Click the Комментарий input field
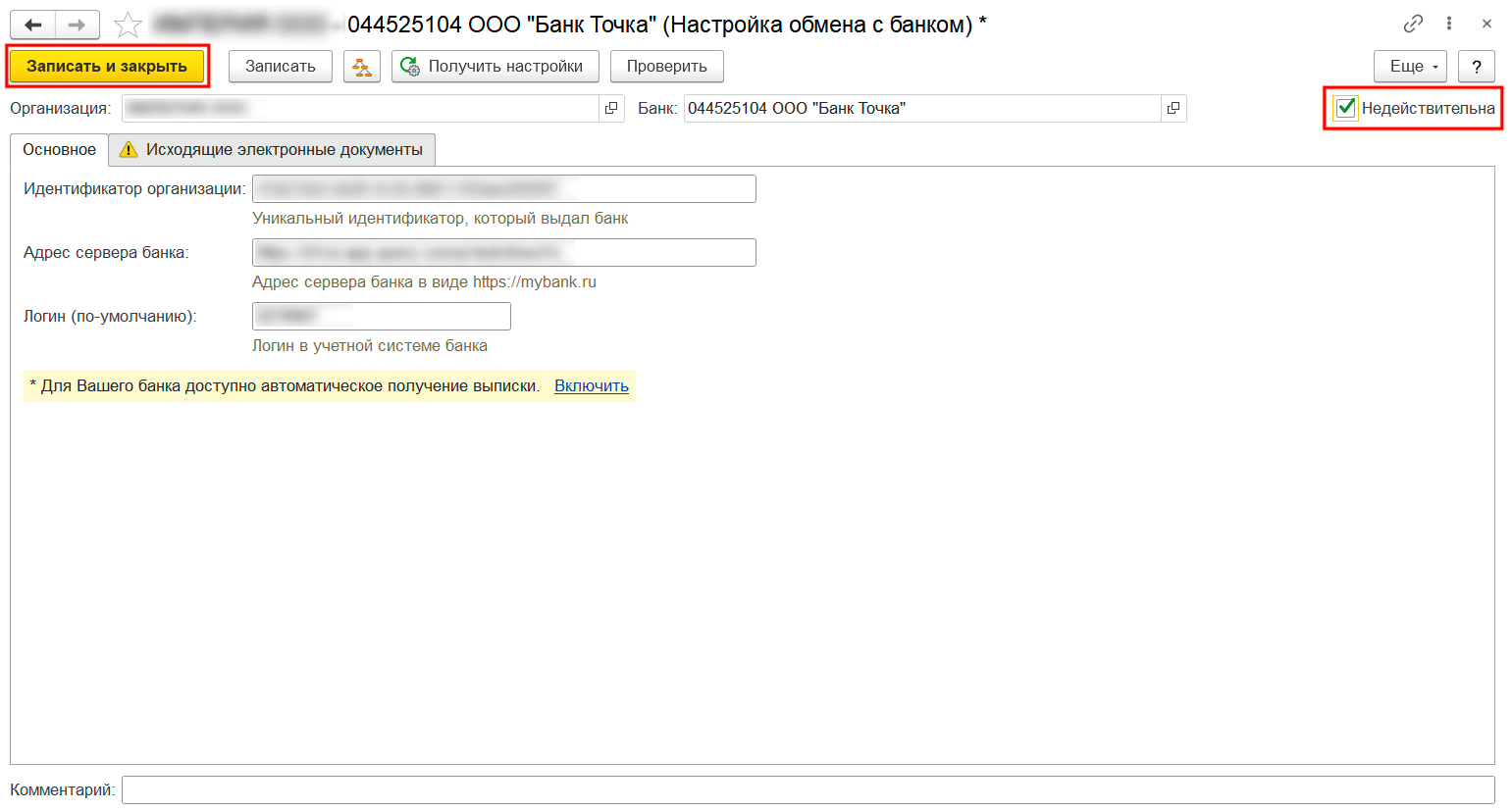 point(808,789)
